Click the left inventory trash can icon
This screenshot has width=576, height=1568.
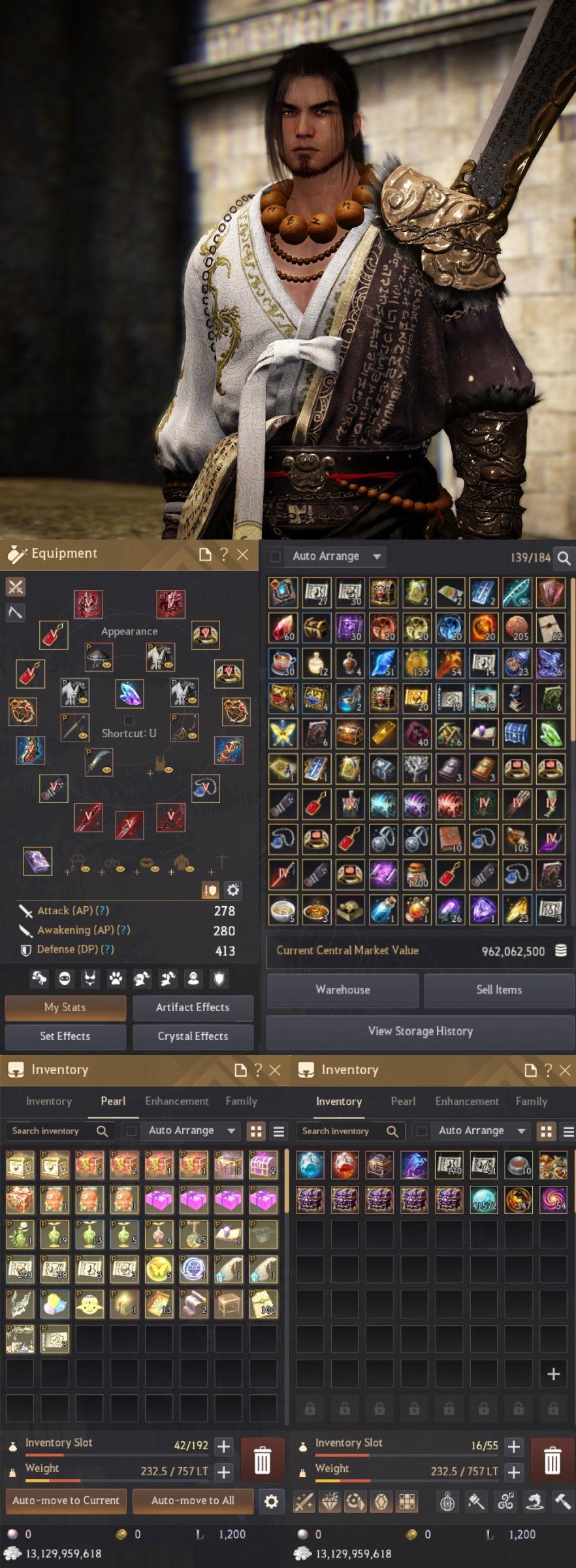(x=263, y=1460)
